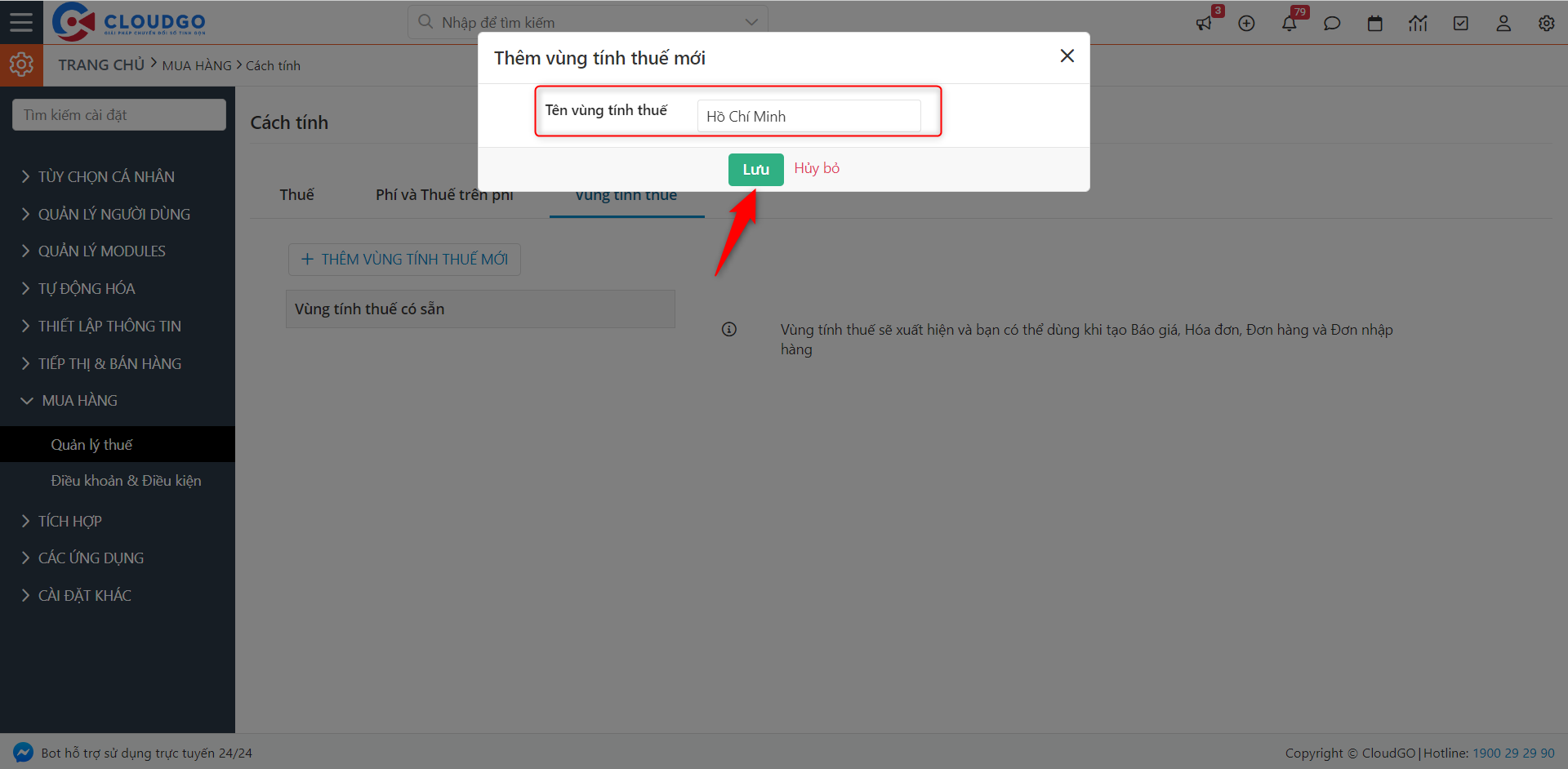Open the hamburger menu icon

21,22
